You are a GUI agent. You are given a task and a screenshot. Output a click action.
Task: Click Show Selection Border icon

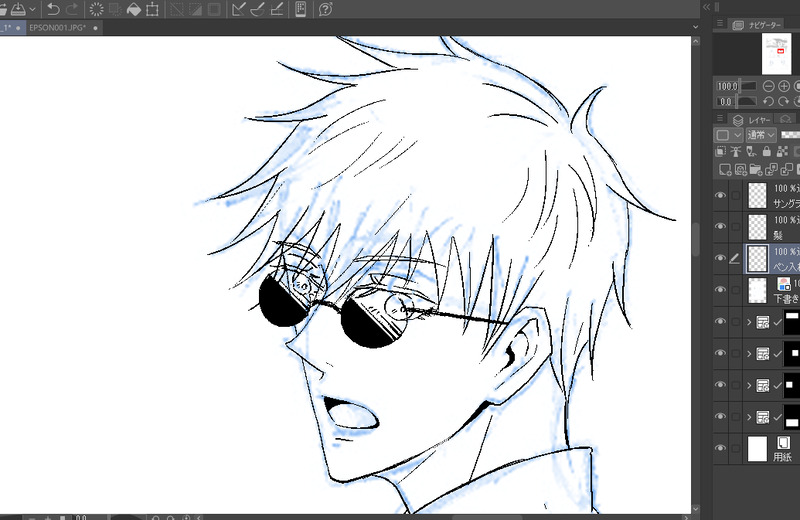214,9
